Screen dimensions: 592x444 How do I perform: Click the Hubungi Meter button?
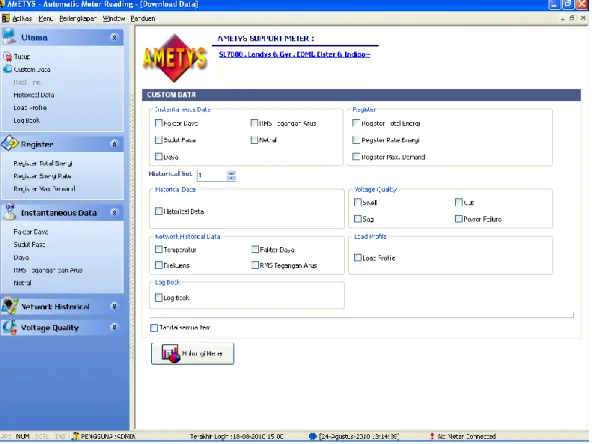coord(193,353)
